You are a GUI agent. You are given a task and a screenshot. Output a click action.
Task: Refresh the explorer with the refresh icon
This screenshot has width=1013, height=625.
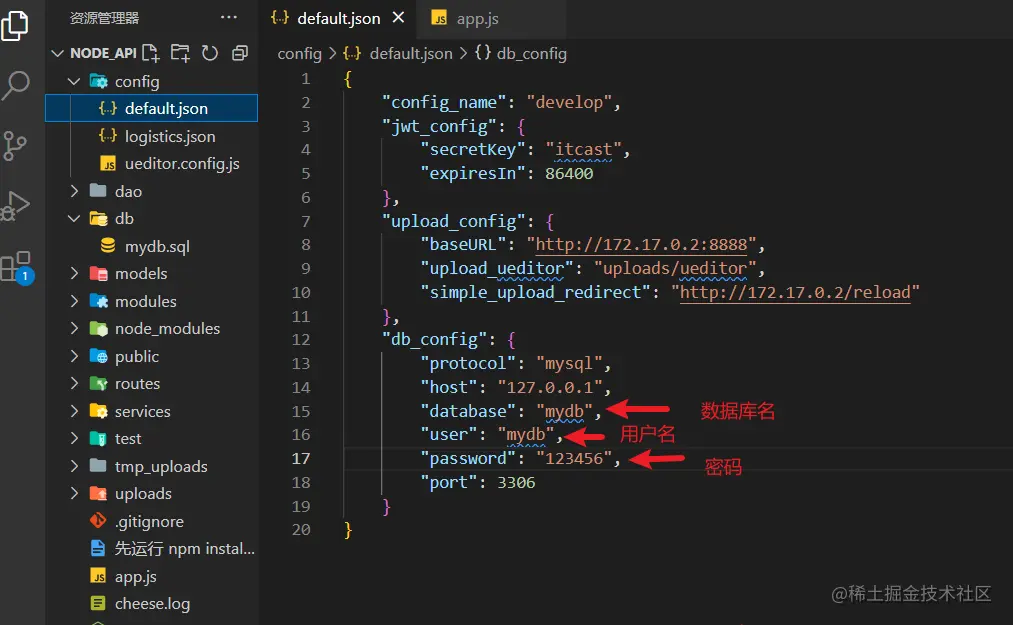pos(210,53)
